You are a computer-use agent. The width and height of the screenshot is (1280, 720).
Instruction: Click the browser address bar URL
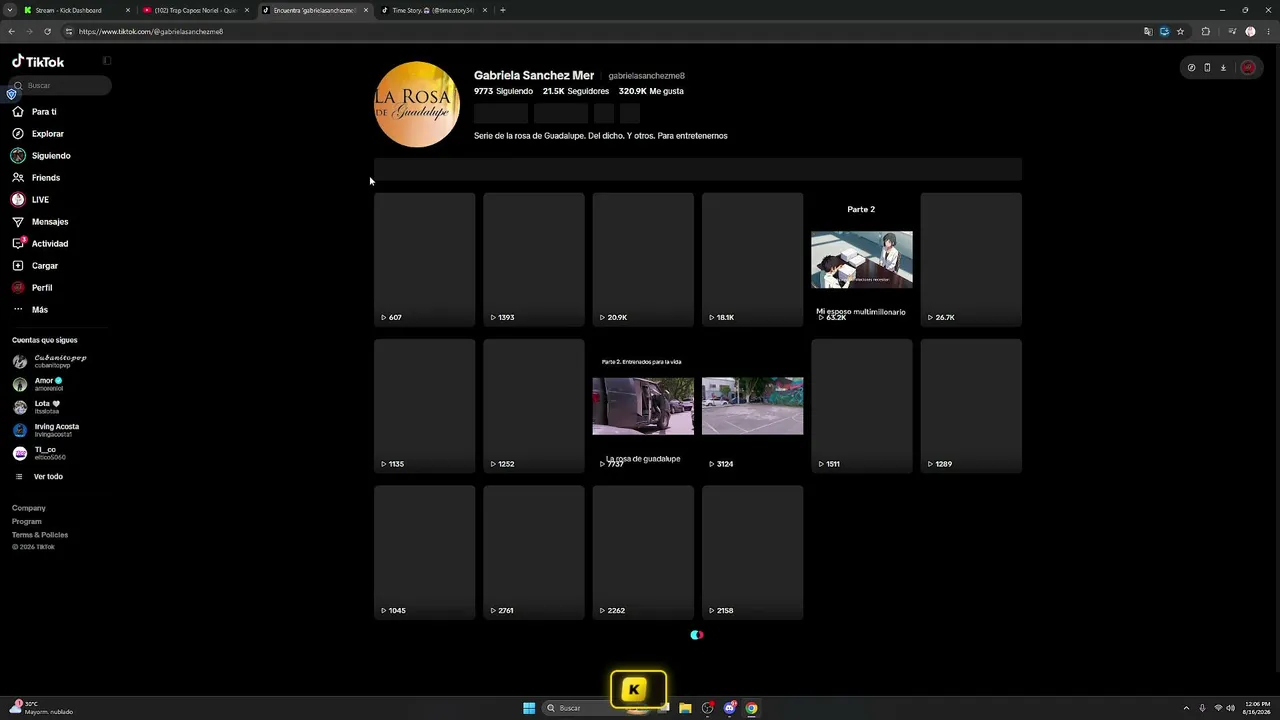pyautogui.click(x=151, y=32)
